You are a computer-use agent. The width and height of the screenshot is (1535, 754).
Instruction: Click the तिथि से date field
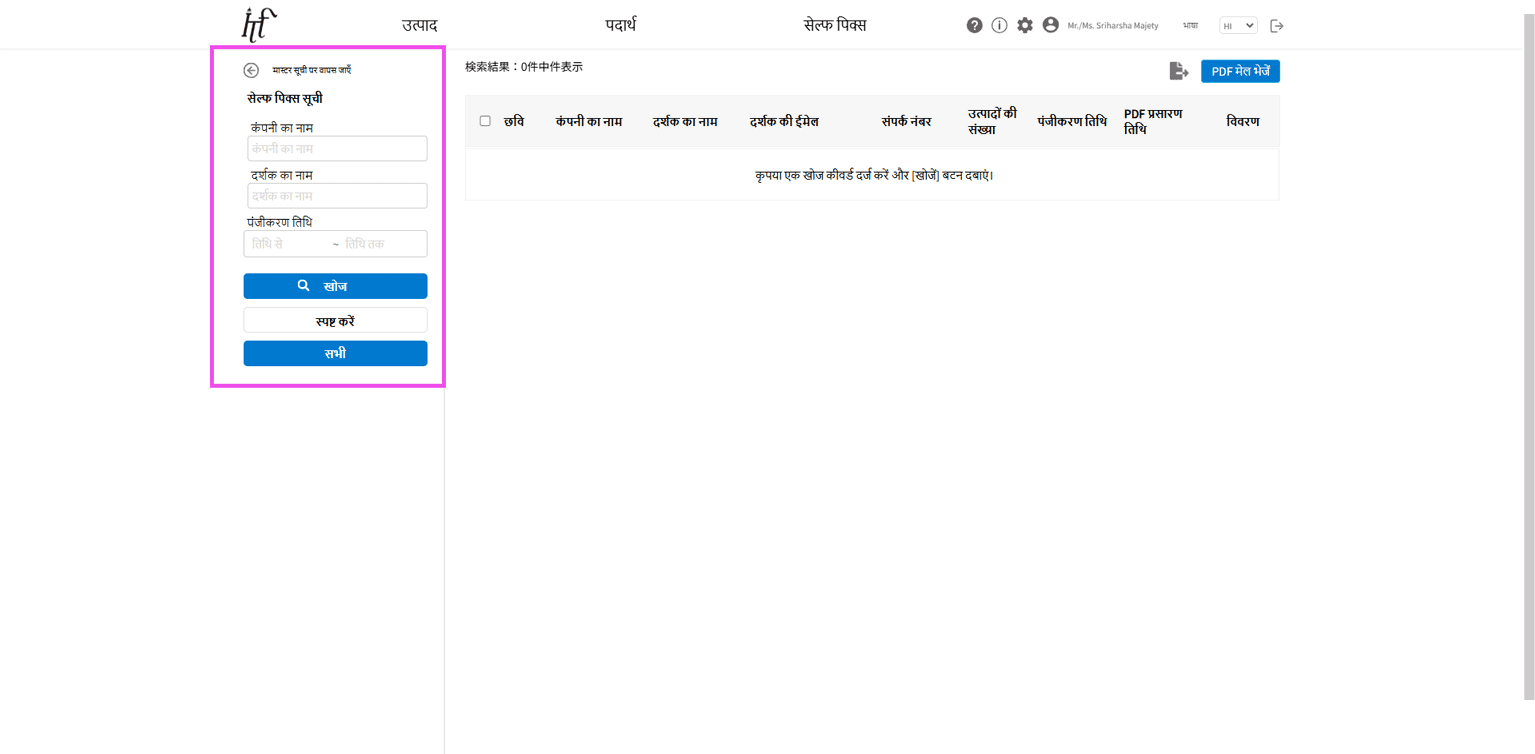coord(286,244)
